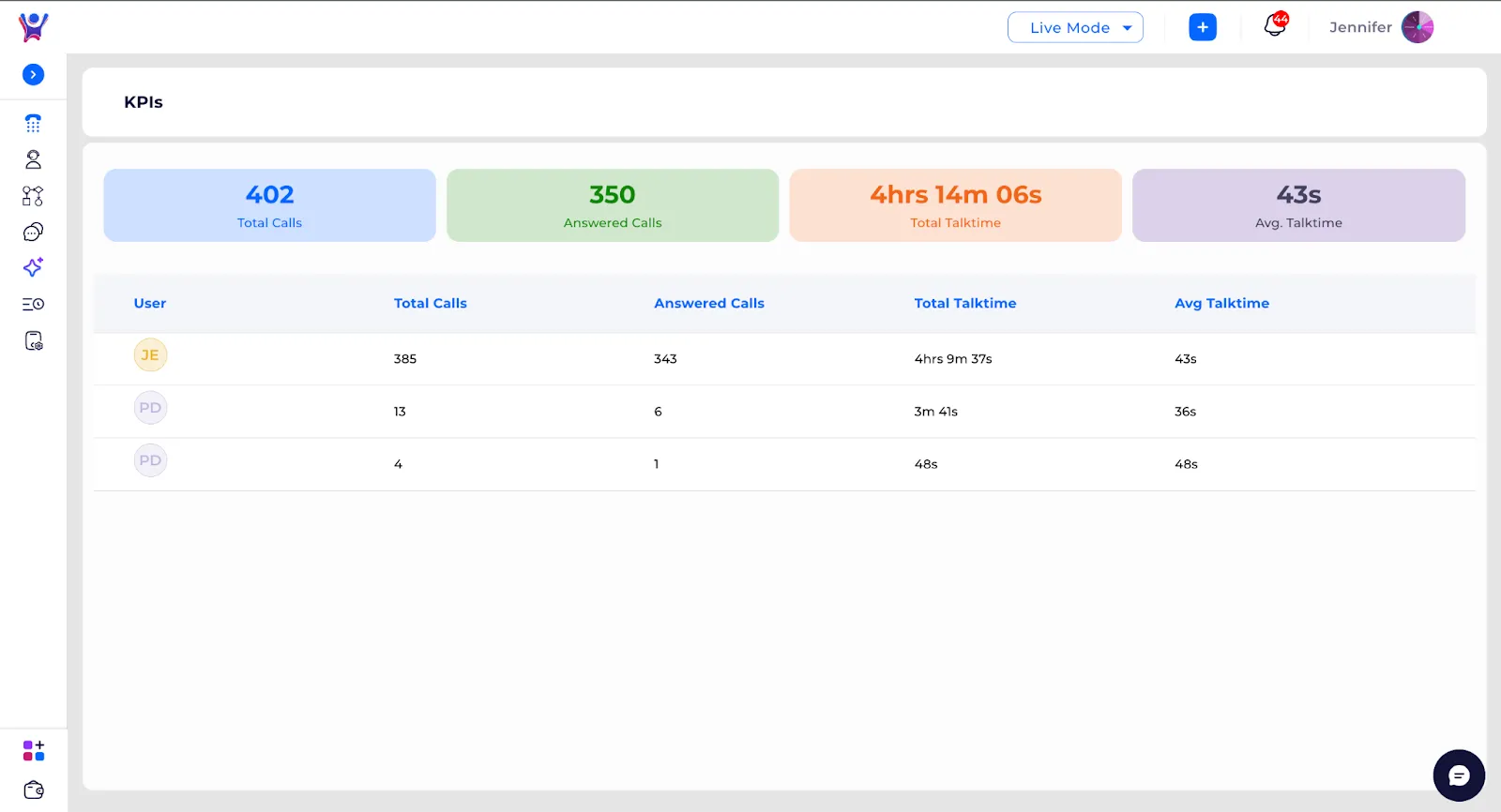
Task: Click the KPIs page title
Action: 144,102
